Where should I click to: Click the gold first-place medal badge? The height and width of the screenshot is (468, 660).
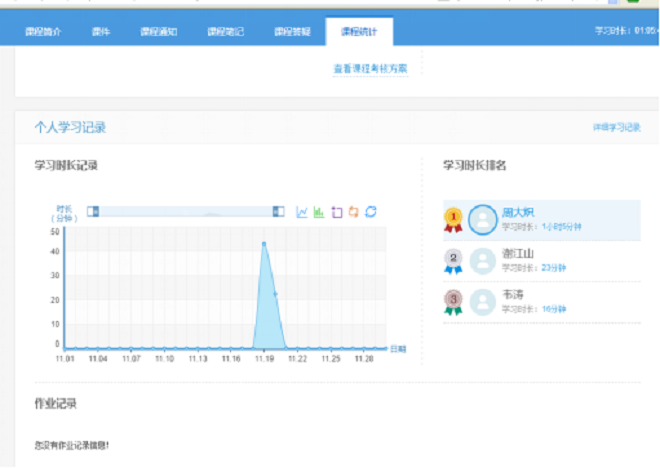tap(454, 219)
